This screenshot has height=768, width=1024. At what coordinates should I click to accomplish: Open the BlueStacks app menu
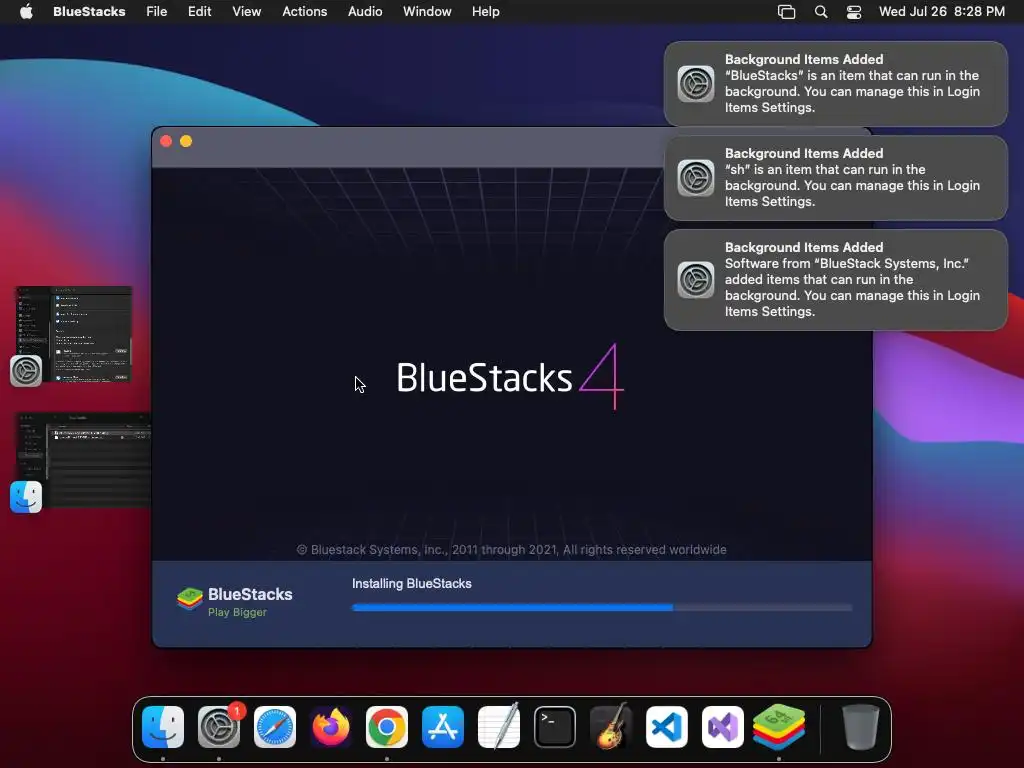89,12
